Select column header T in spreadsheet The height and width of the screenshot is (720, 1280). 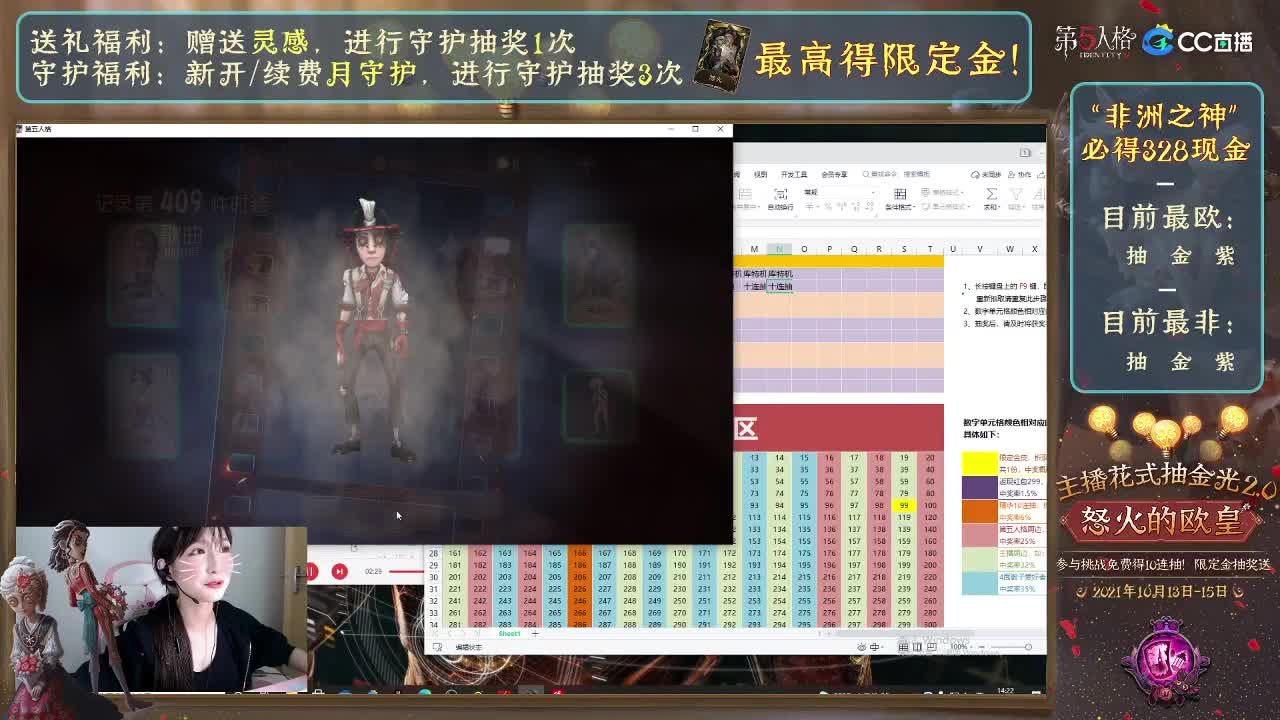[x=929, y=249]
